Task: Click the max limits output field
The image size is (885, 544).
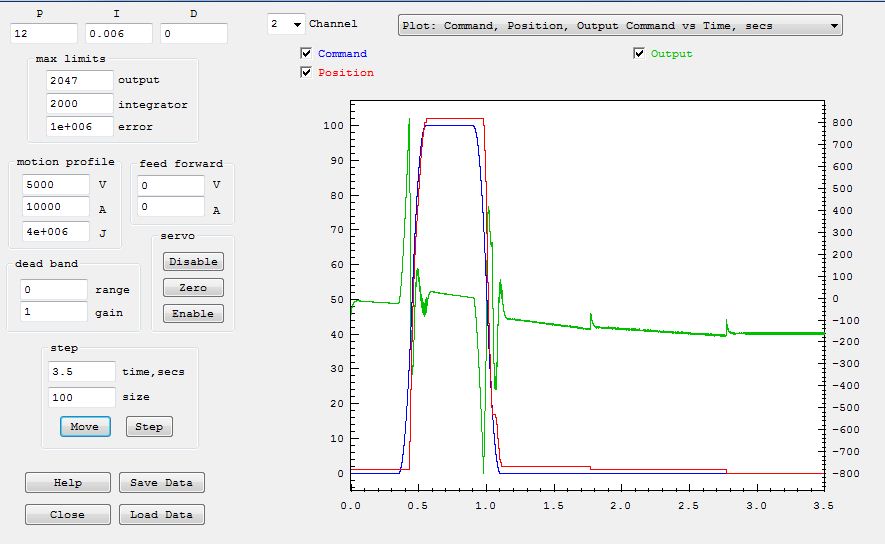Action: tap(79, 80)
